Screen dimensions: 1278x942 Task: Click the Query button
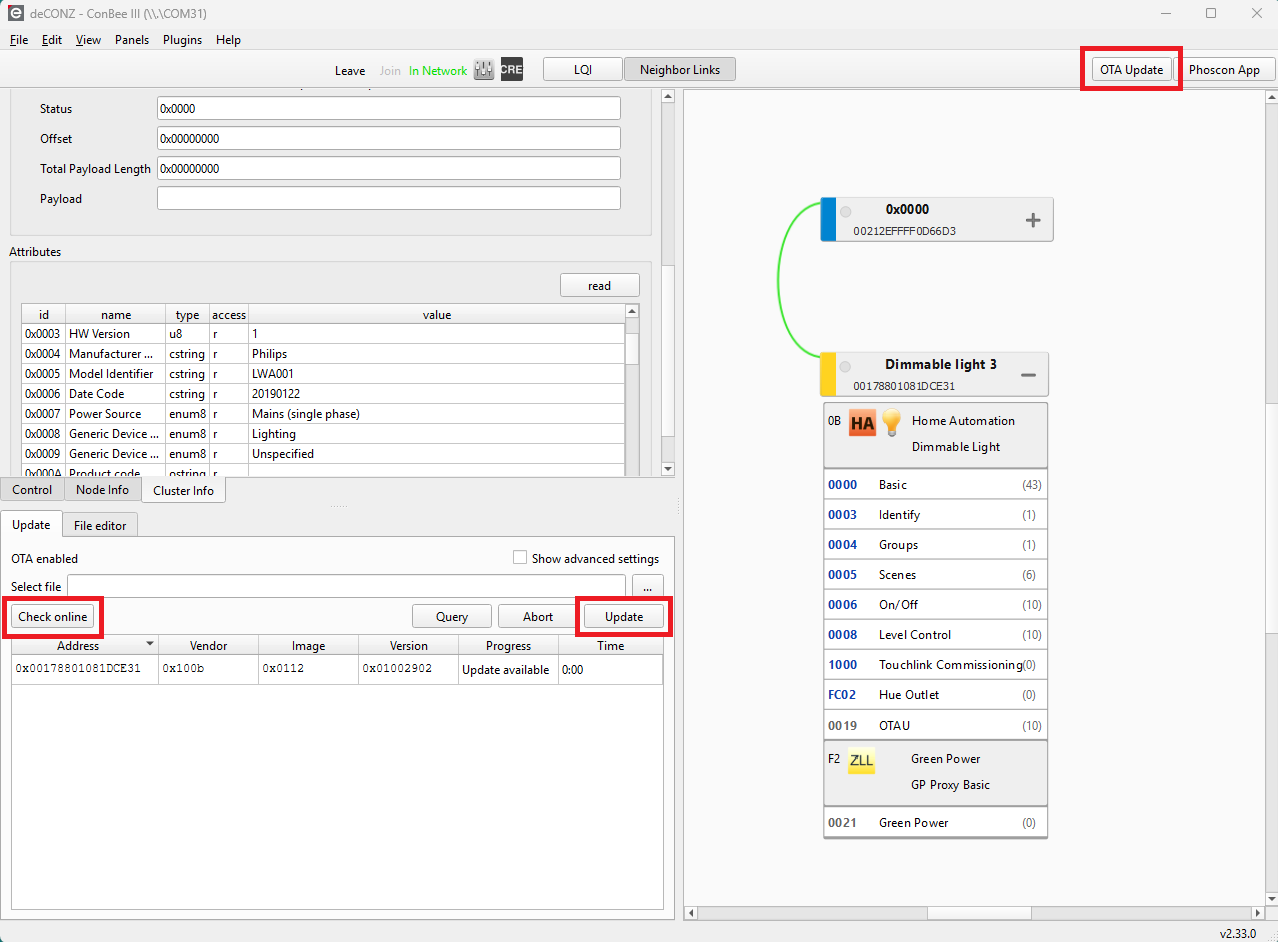click(x=452, y=617)
